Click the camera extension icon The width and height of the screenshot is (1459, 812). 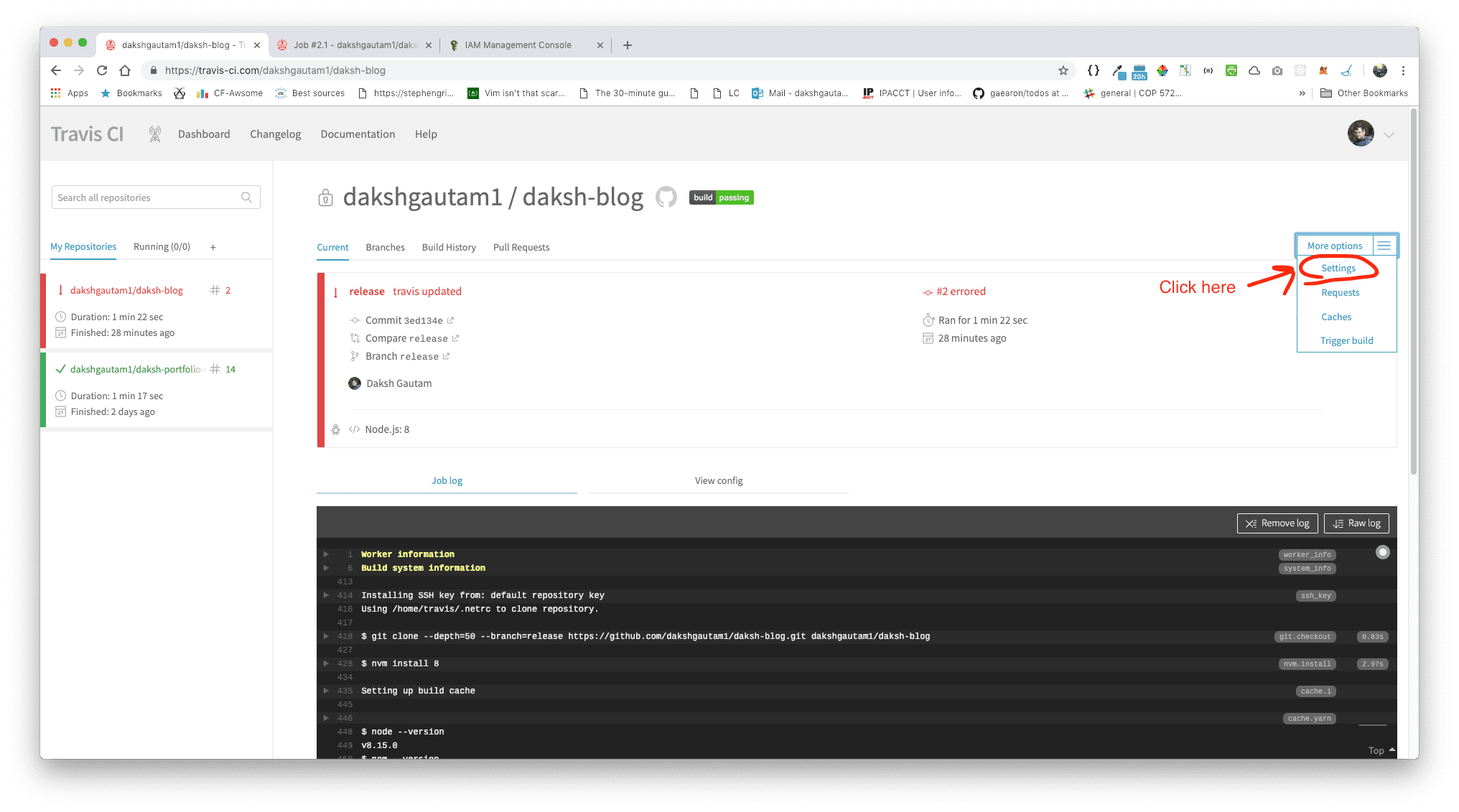(x=1277, y=70)
